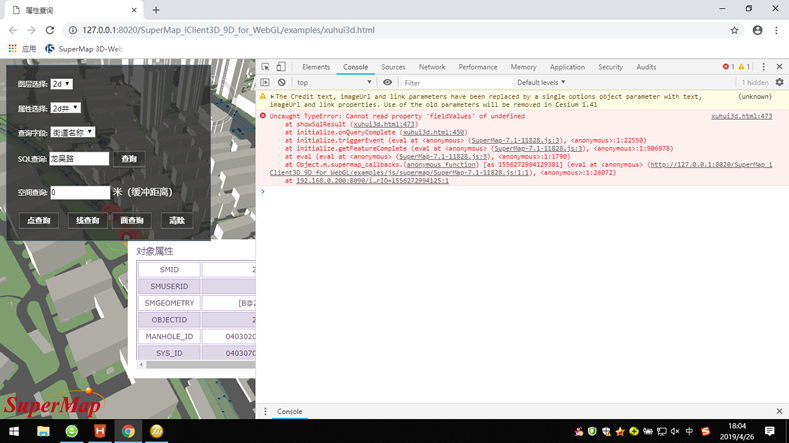
Task: Click the browser address bar URL
Action: [228, 30]
